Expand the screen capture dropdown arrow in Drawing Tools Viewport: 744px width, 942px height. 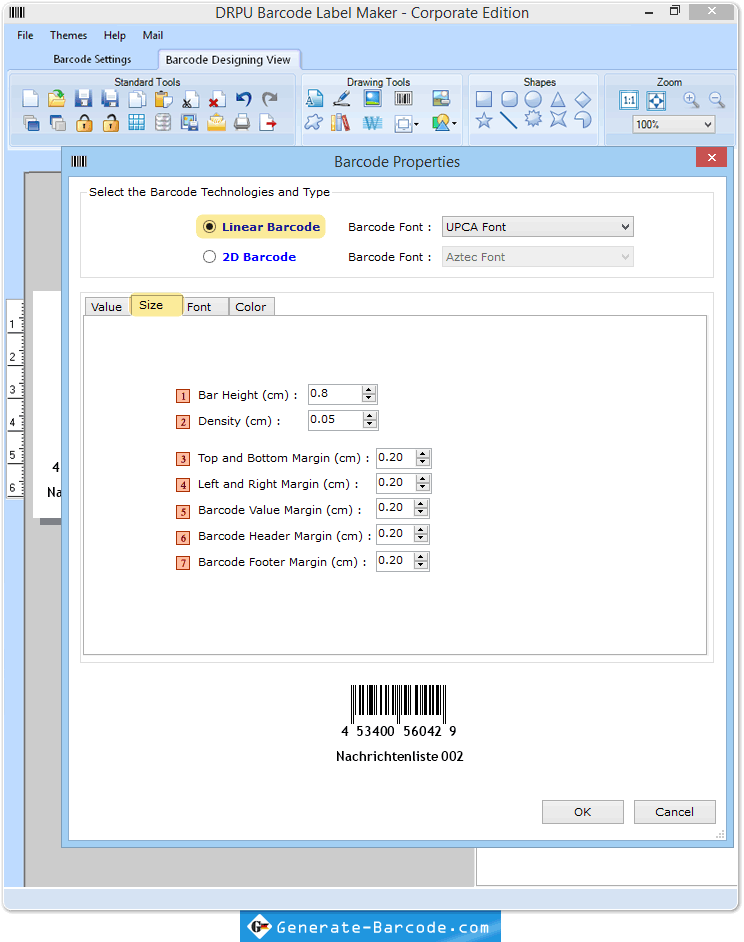(416, 124)
